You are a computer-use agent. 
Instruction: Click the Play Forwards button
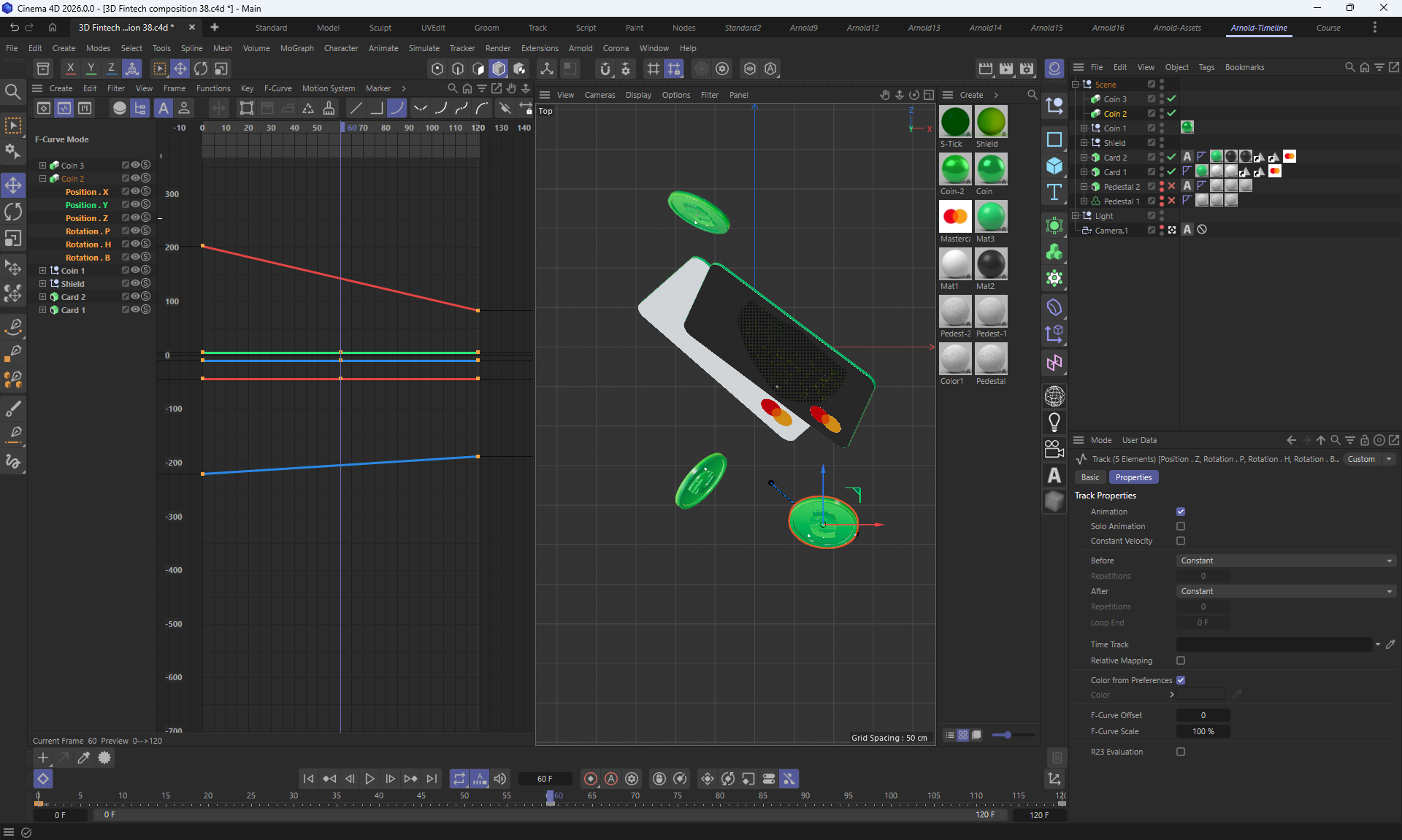[369, 779]
